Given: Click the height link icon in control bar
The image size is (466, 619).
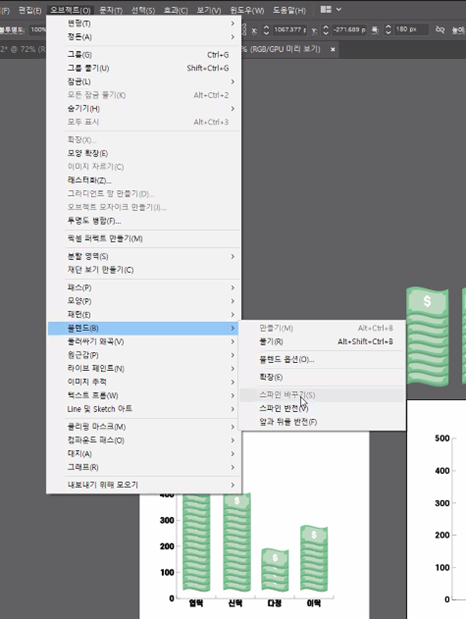Looking at the screenshot, I should click(x=440, y=30).
